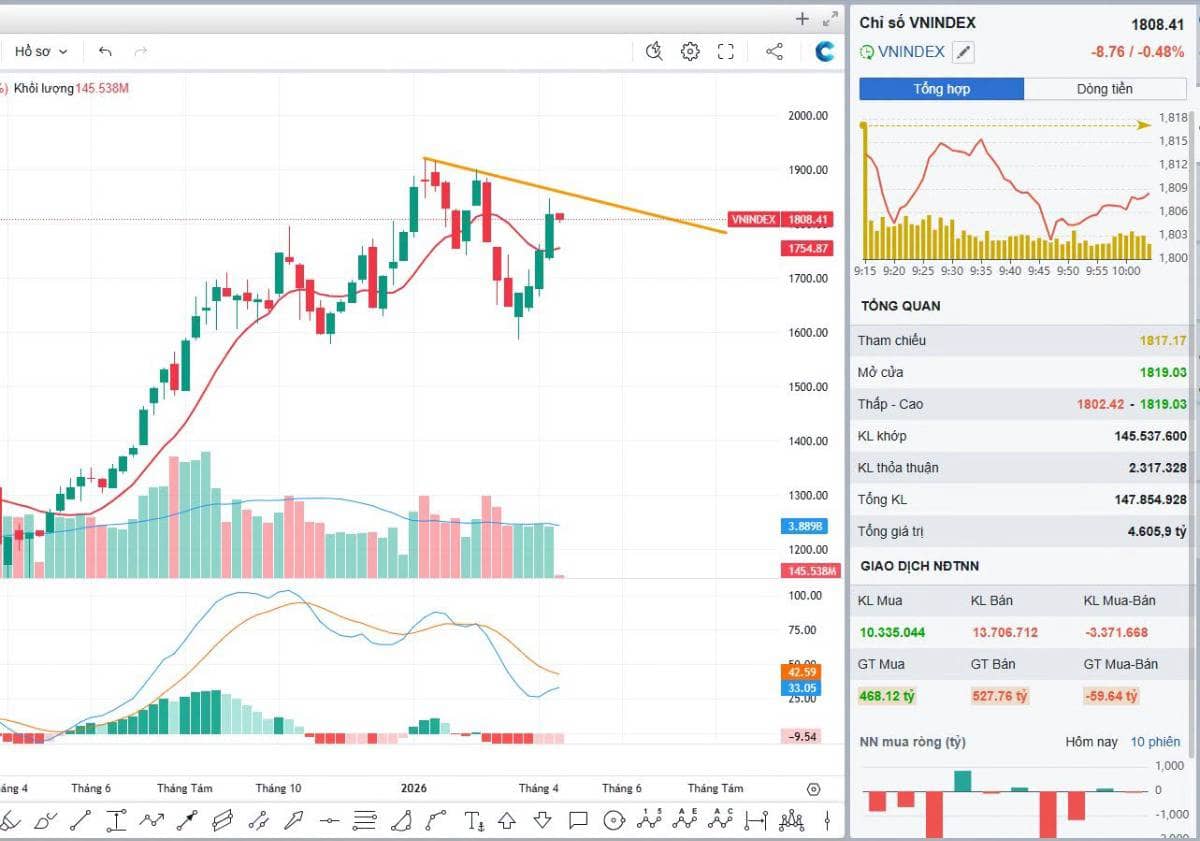Click the Tổng giá trị value 4.605,9 tỷ
Screen dimensions: 1200x841
pyautogui.click(x=1157, y=532)
